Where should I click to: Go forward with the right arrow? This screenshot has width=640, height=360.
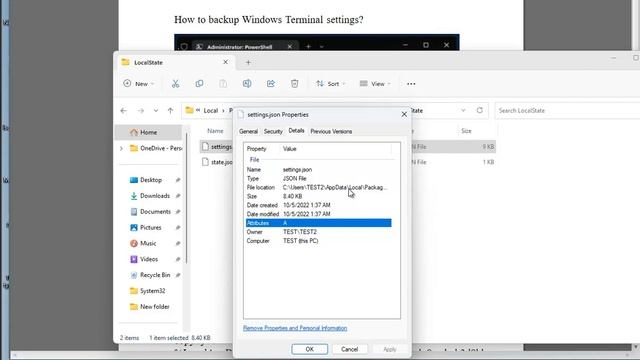click(140, 111)
